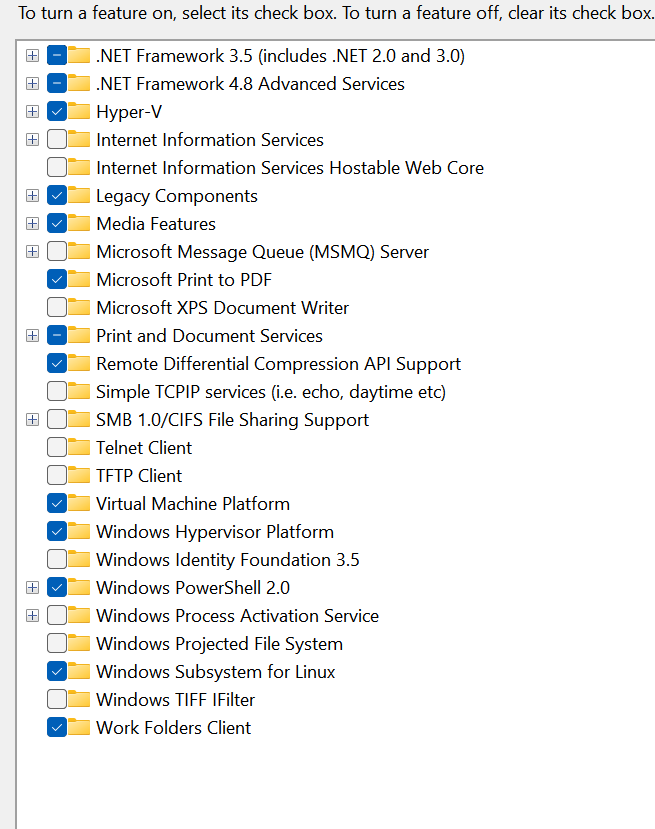Uncheck Work Folders Client checkbox

[x=57, y=727]
